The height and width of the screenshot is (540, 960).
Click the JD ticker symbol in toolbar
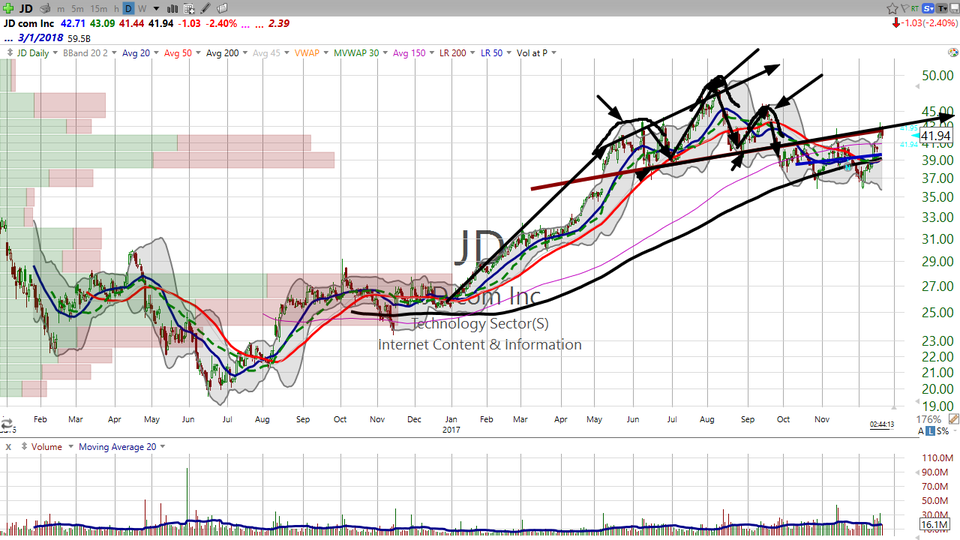tap(26, 9)
